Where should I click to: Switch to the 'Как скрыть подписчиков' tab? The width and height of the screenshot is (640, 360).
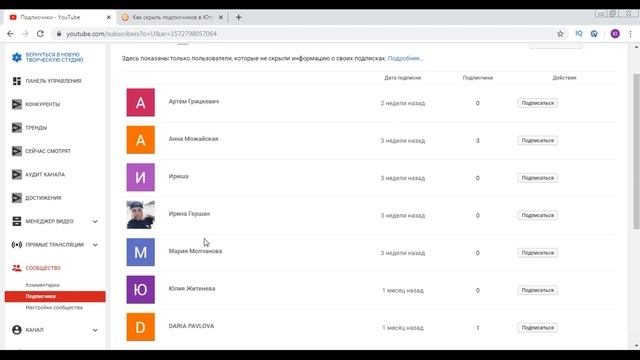pyautogui.click(x=171, y=18)
